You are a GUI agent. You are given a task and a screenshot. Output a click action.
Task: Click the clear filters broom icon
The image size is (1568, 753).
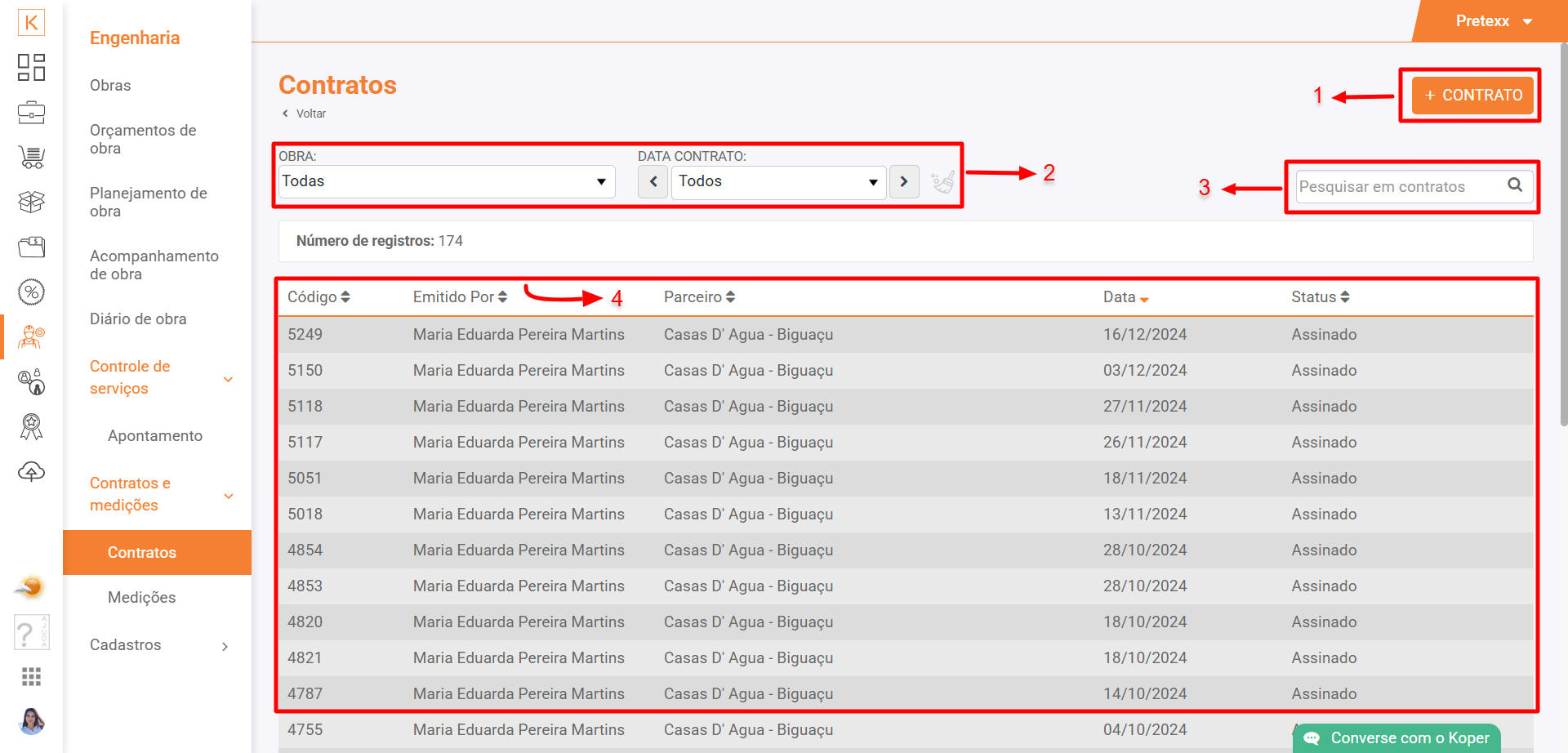coord(942,181)
